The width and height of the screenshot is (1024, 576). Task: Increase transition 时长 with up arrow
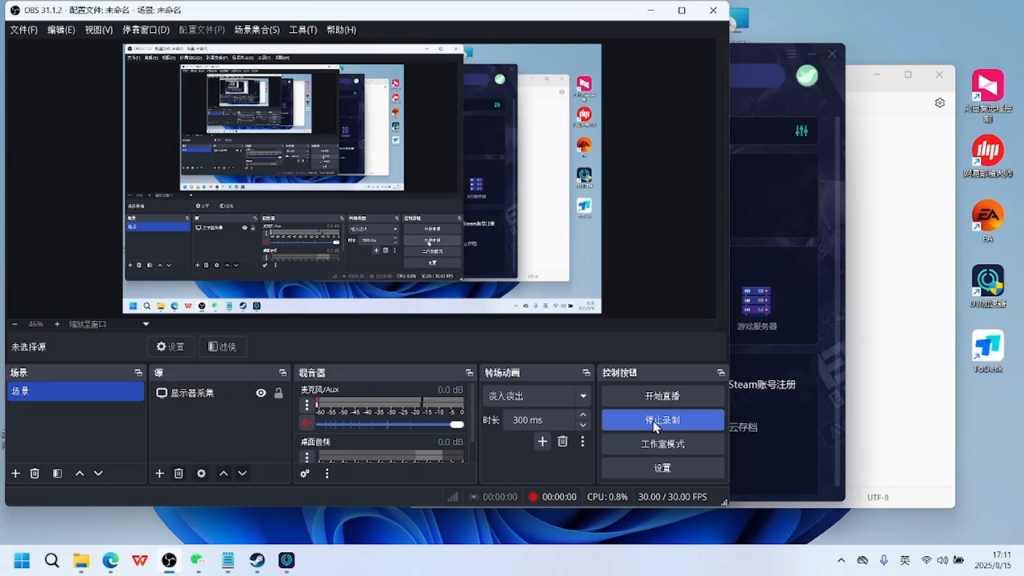[x=583, y=415]
